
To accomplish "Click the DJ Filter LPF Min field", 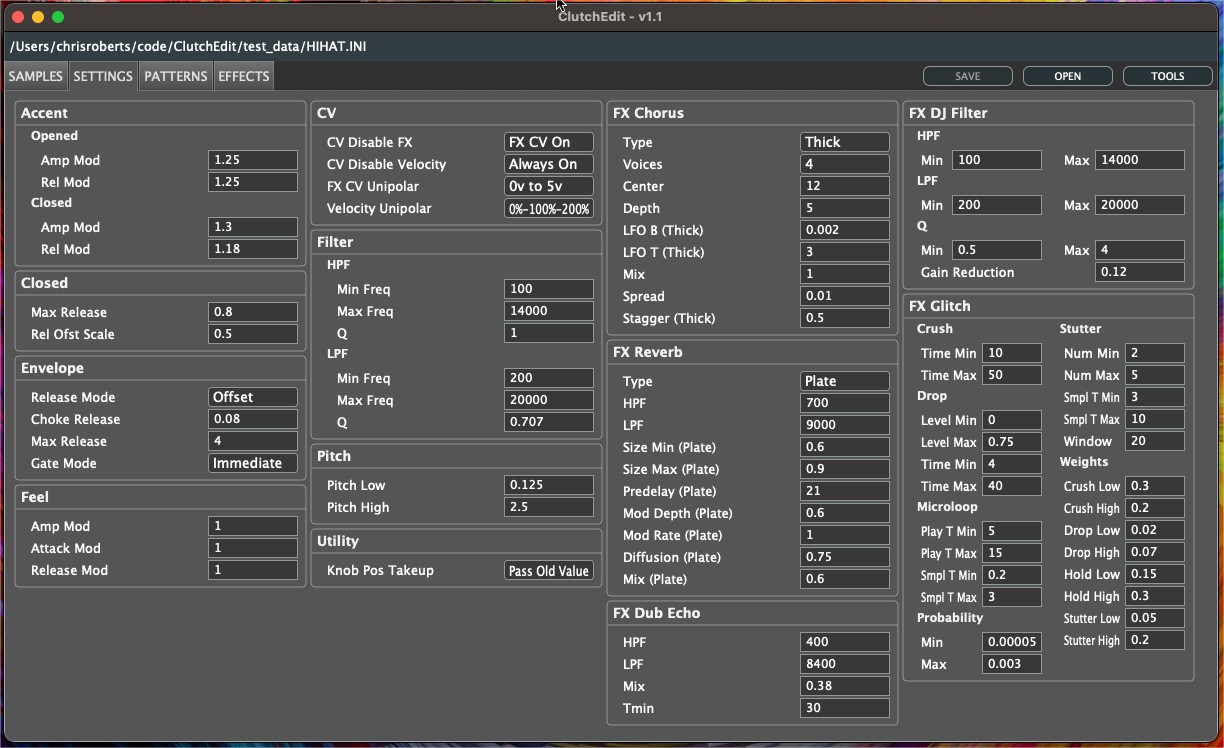I will 997,205.
